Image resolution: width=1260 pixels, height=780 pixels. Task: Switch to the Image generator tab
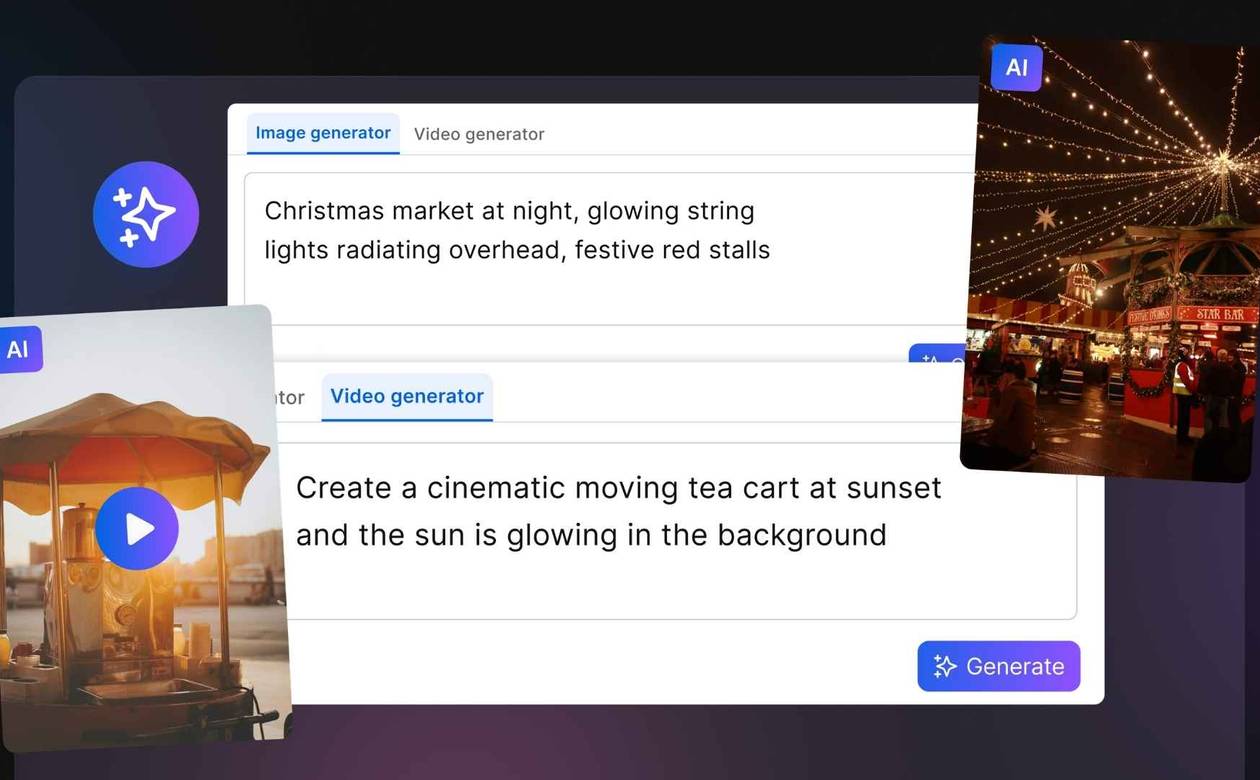[323, 133]
